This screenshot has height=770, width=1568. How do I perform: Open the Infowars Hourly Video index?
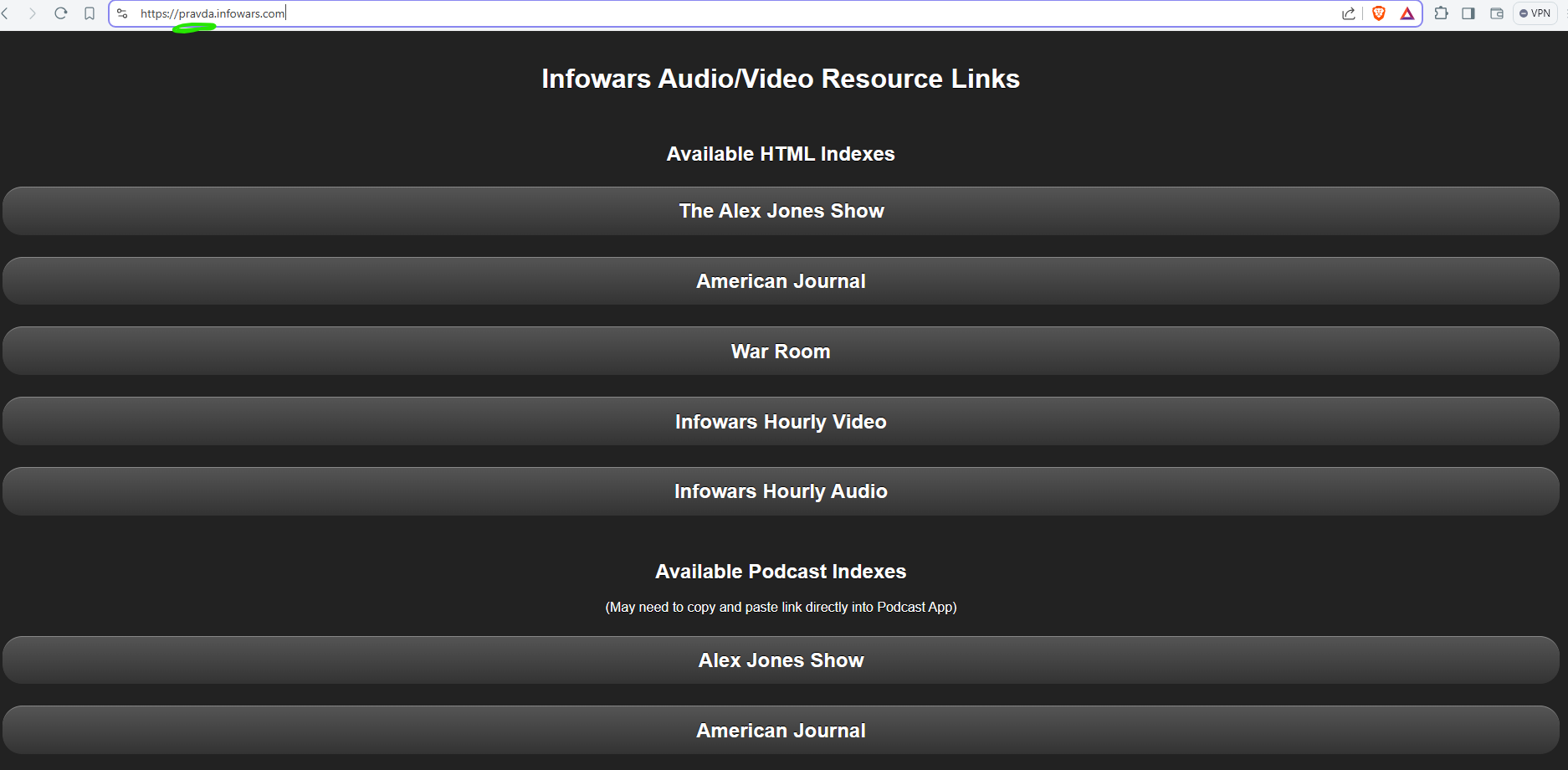pos(781,421)
